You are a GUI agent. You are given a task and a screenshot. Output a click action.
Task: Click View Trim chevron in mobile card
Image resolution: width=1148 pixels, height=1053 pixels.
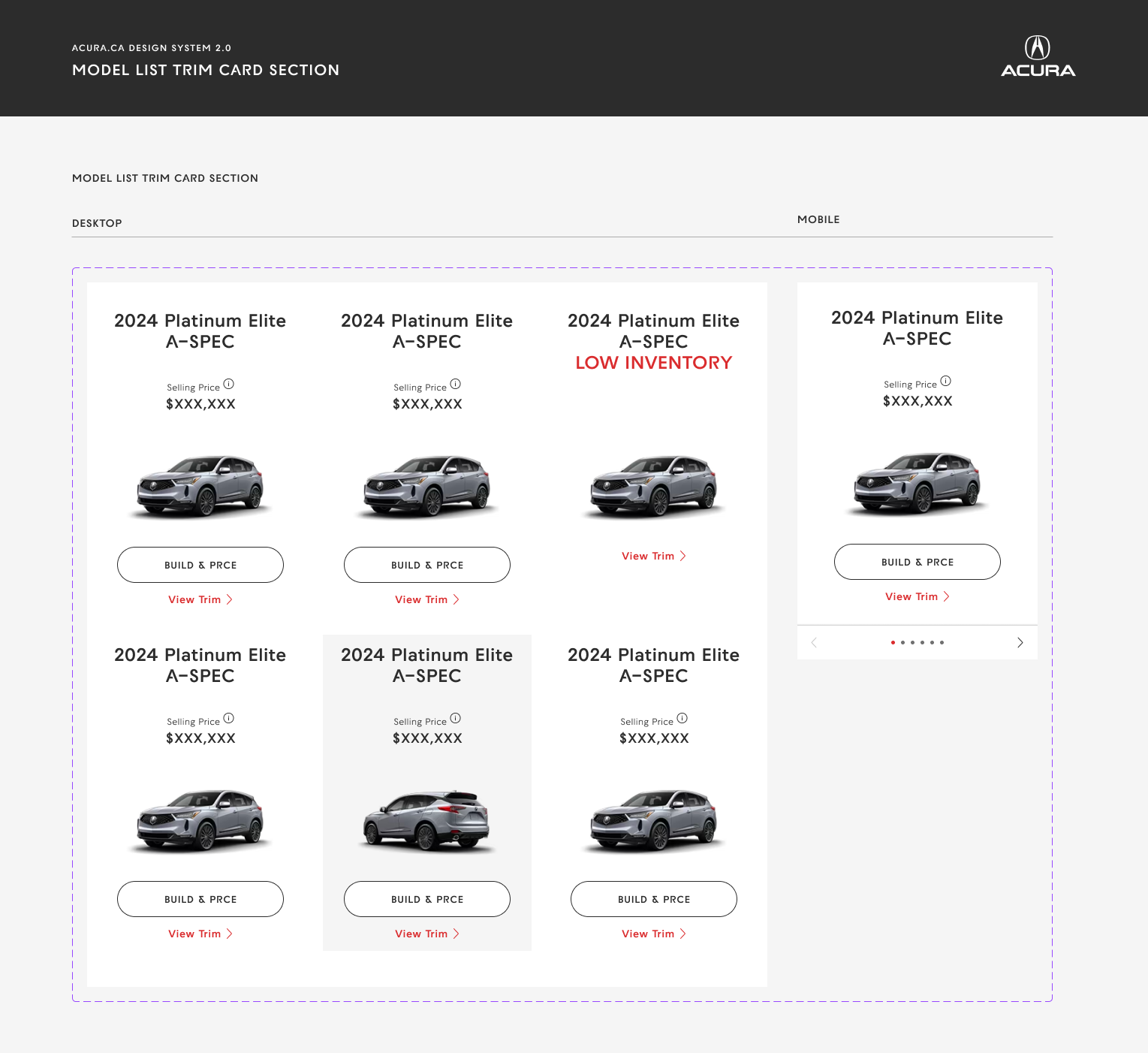tap(946, 596)
